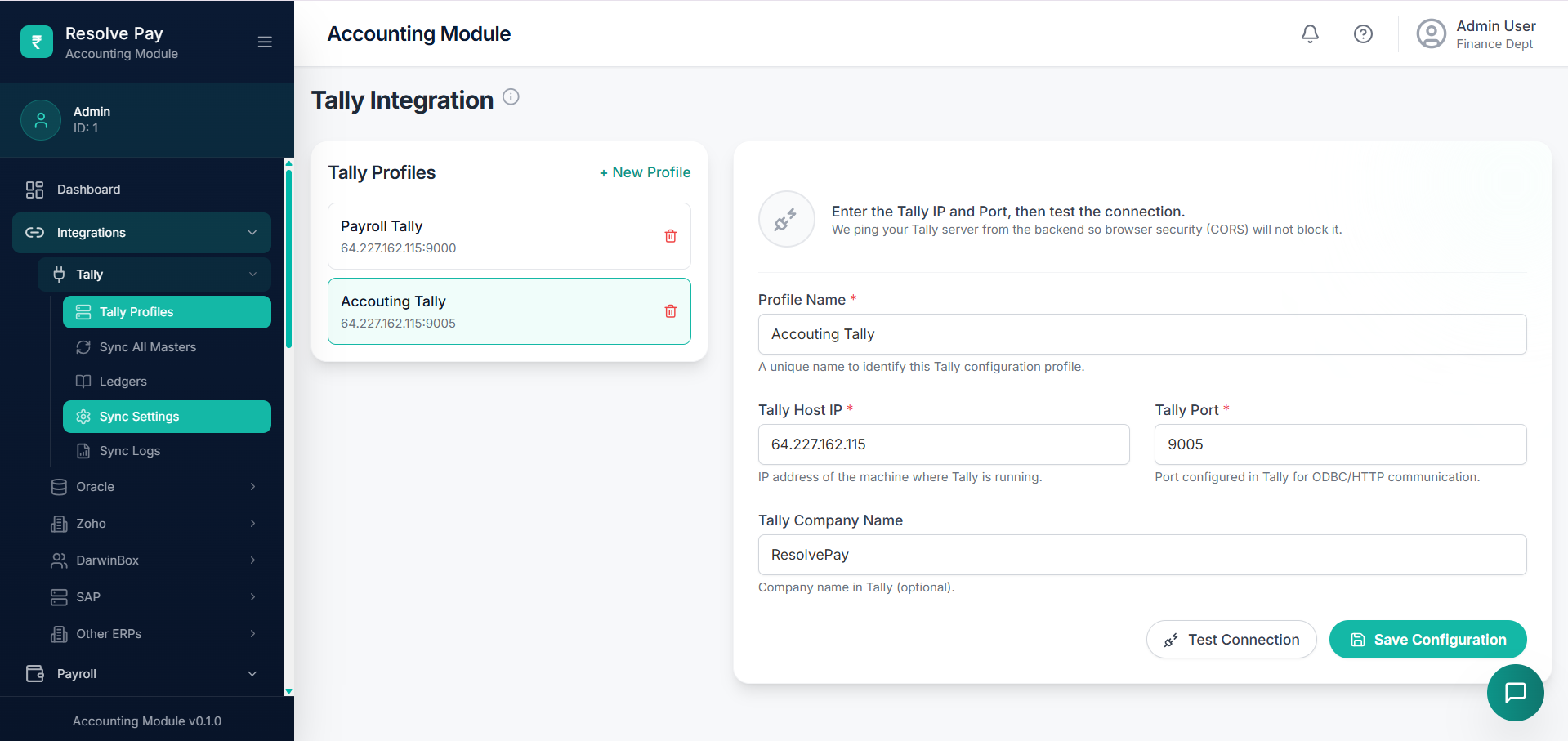
Task: Go to Sync All Masters
Action: (167, 347)
